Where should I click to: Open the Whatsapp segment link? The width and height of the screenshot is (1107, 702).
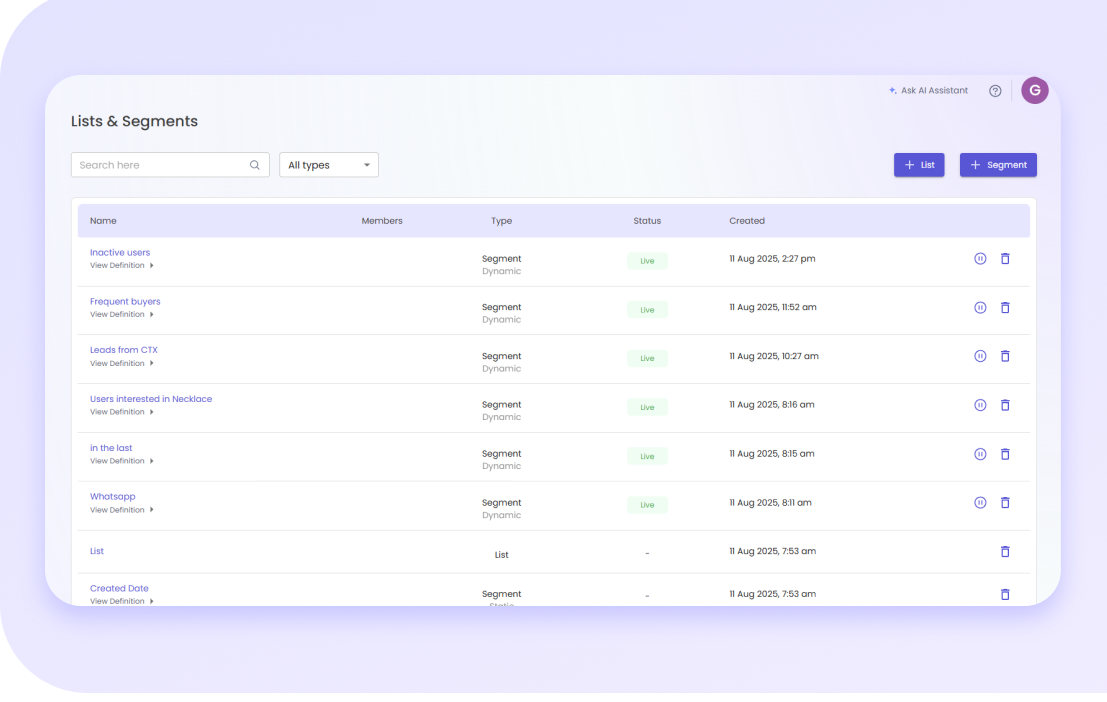(x=112, y=496)
